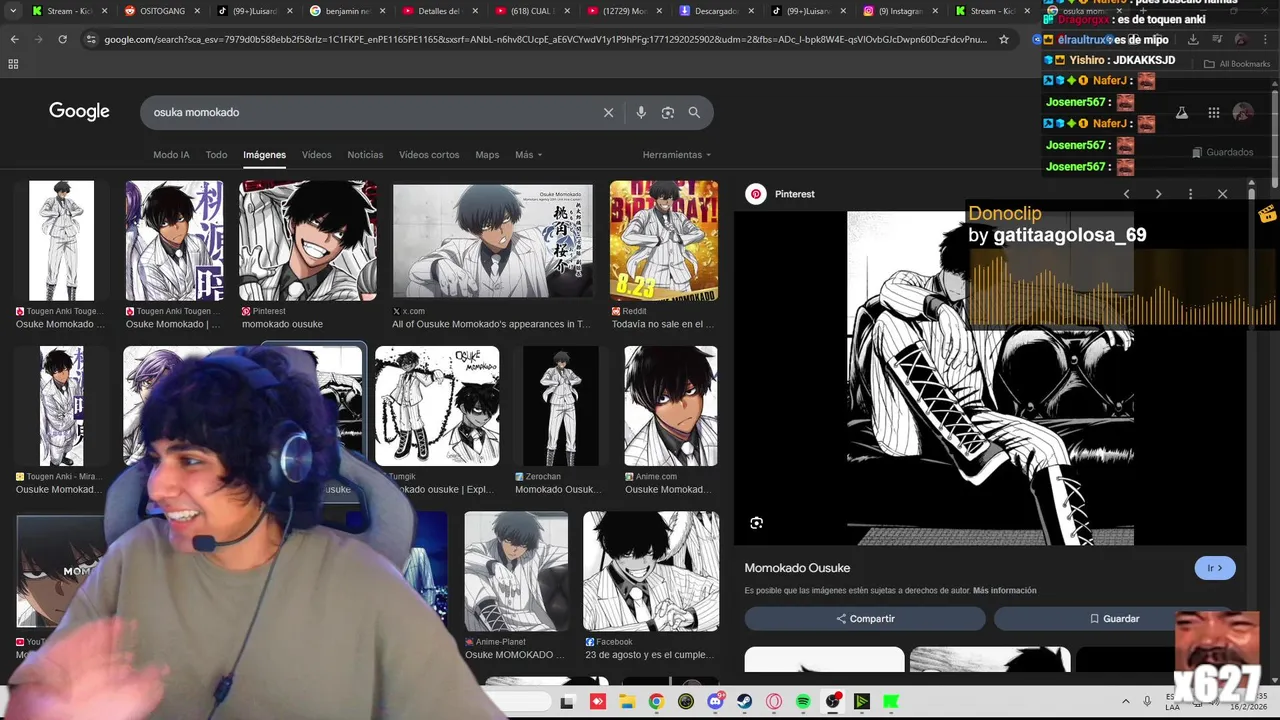Switch to Descargador browser tab
Viewport: 1280px width, 720px height.
714,11
